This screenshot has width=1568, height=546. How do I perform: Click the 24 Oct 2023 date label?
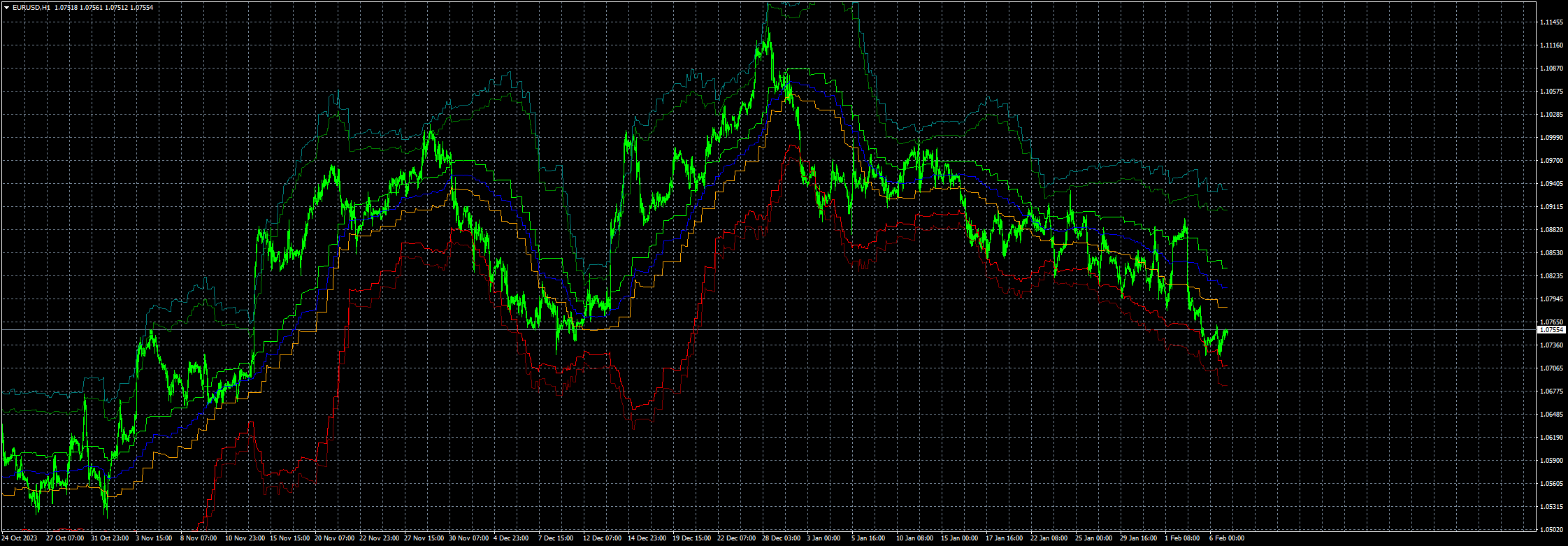tap(20, 539)
